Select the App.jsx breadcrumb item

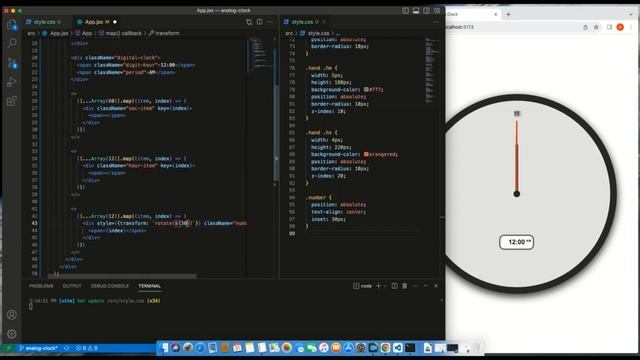point(56,33)
